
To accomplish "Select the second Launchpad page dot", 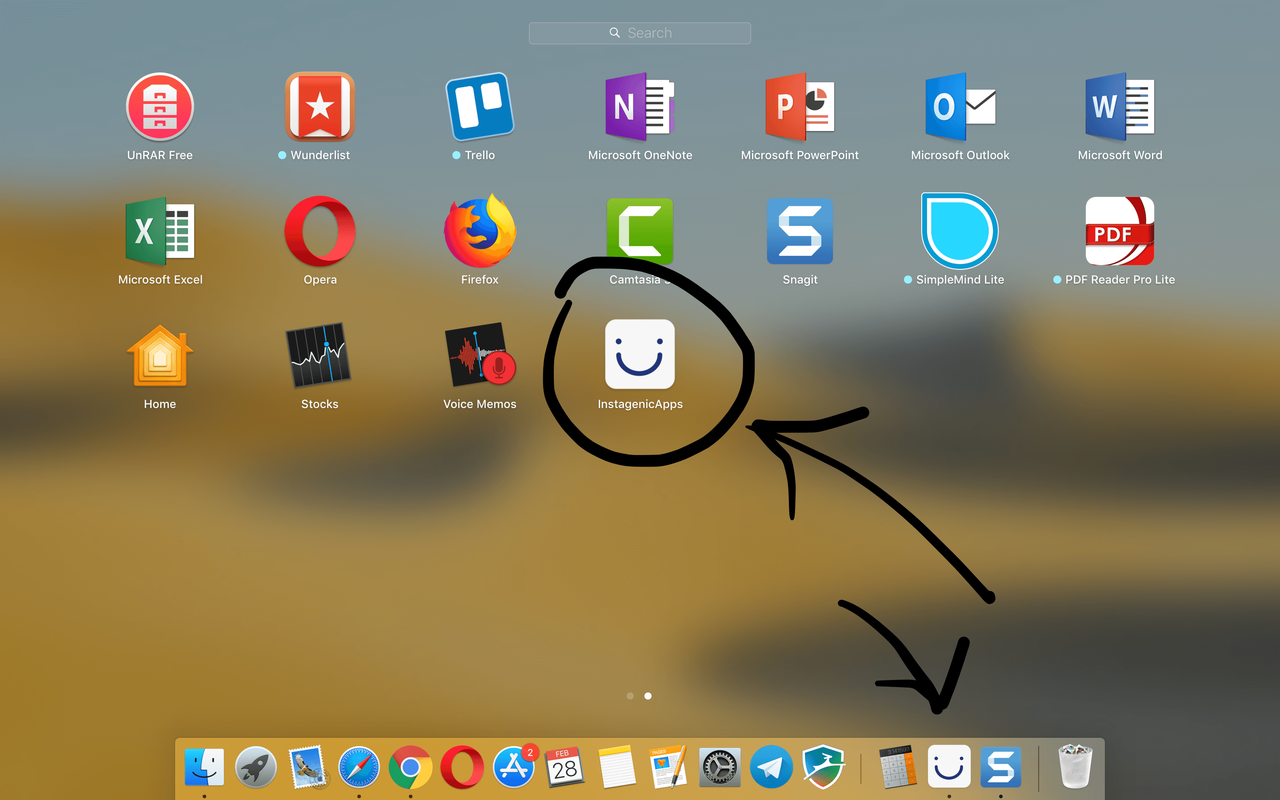I will (648, 695).
